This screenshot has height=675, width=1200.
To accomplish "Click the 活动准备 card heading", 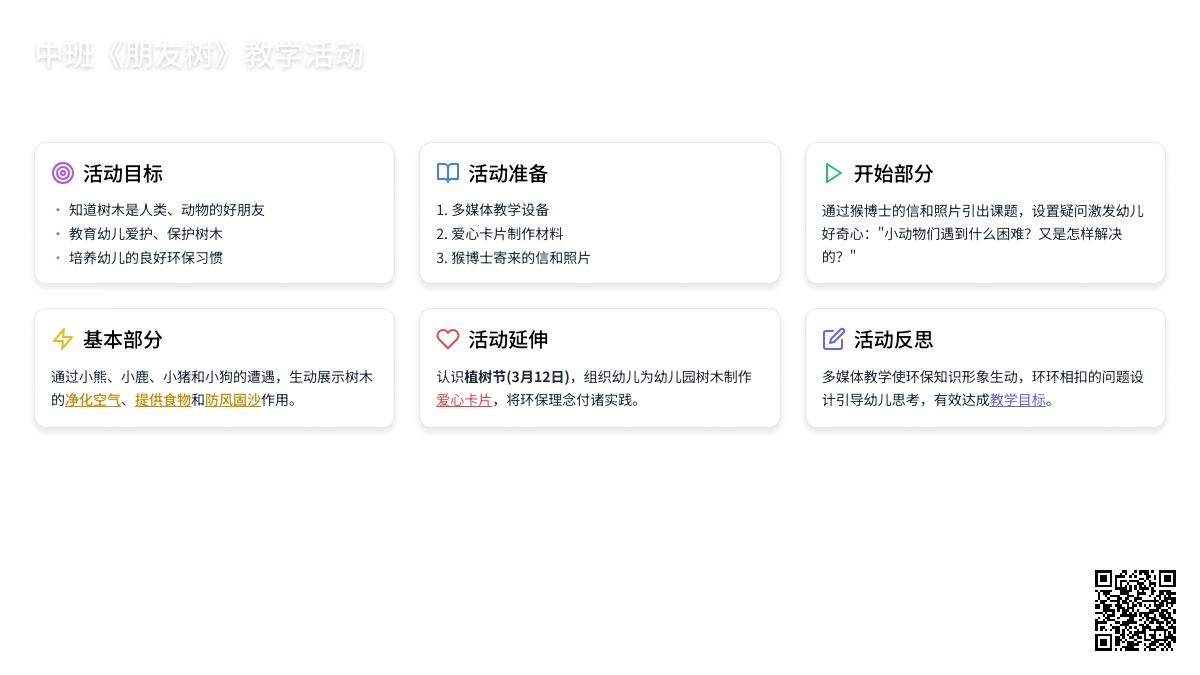I will pyautogui.click(x=508, y=173).
